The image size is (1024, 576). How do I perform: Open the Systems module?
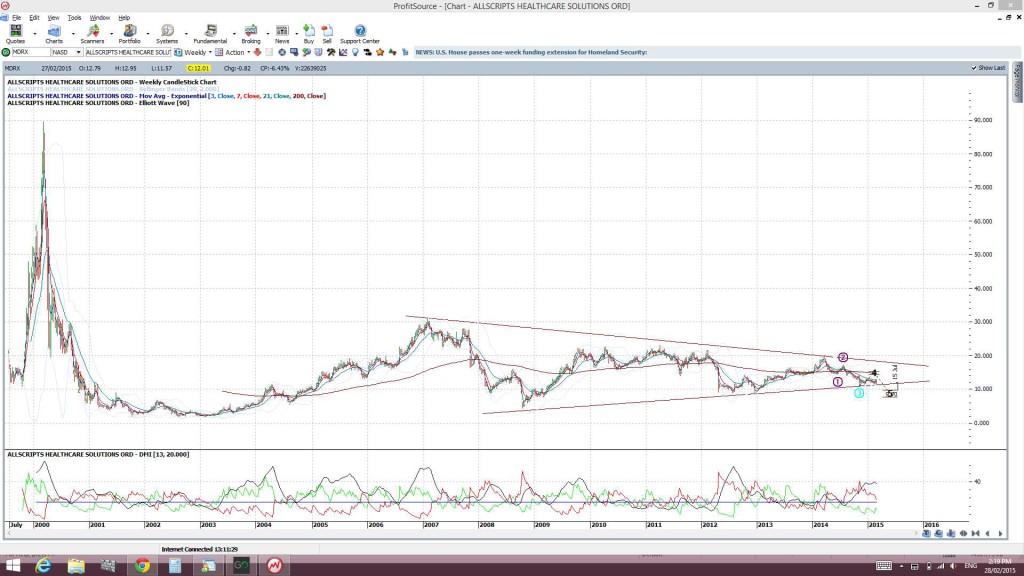[167, 34]
